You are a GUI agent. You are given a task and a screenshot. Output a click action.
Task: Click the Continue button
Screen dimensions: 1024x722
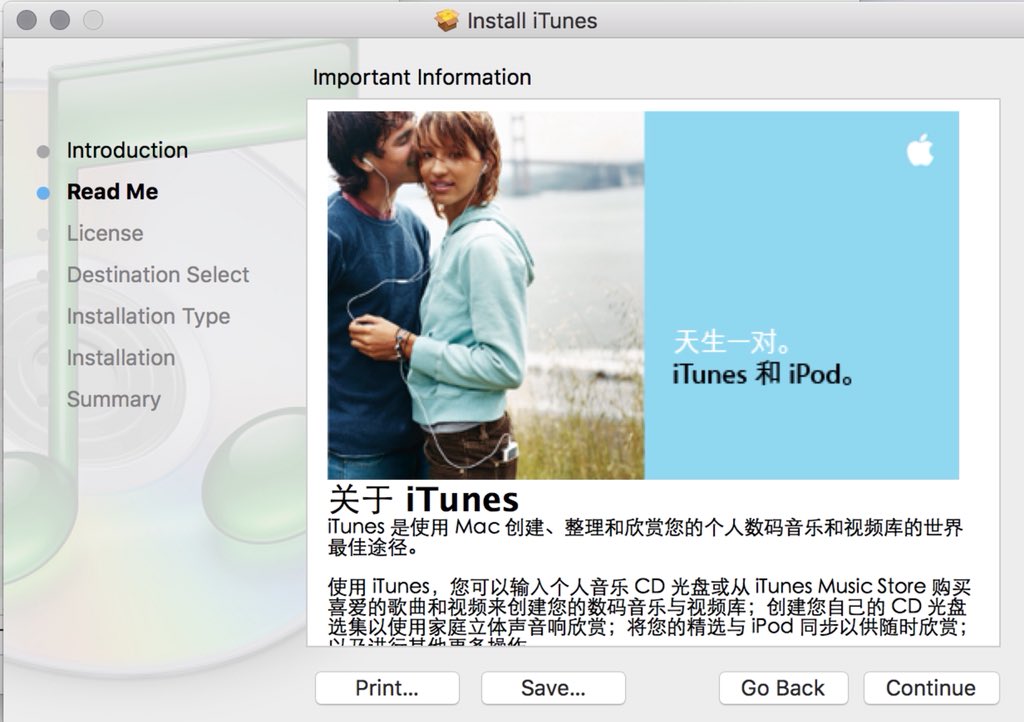click(931, 688)
